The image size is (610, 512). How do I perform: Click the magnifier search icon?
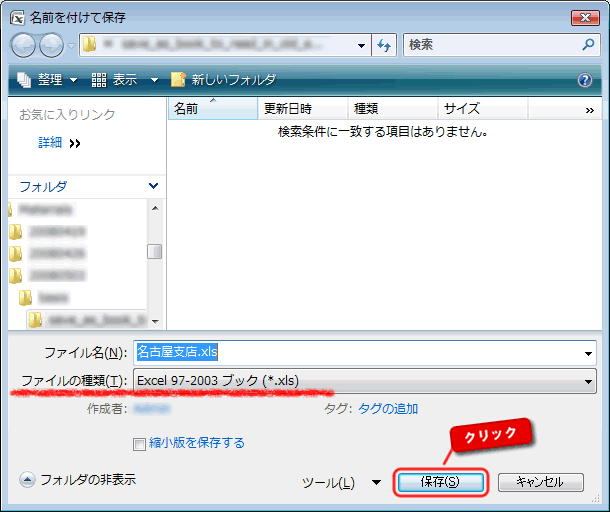point(588,45)
